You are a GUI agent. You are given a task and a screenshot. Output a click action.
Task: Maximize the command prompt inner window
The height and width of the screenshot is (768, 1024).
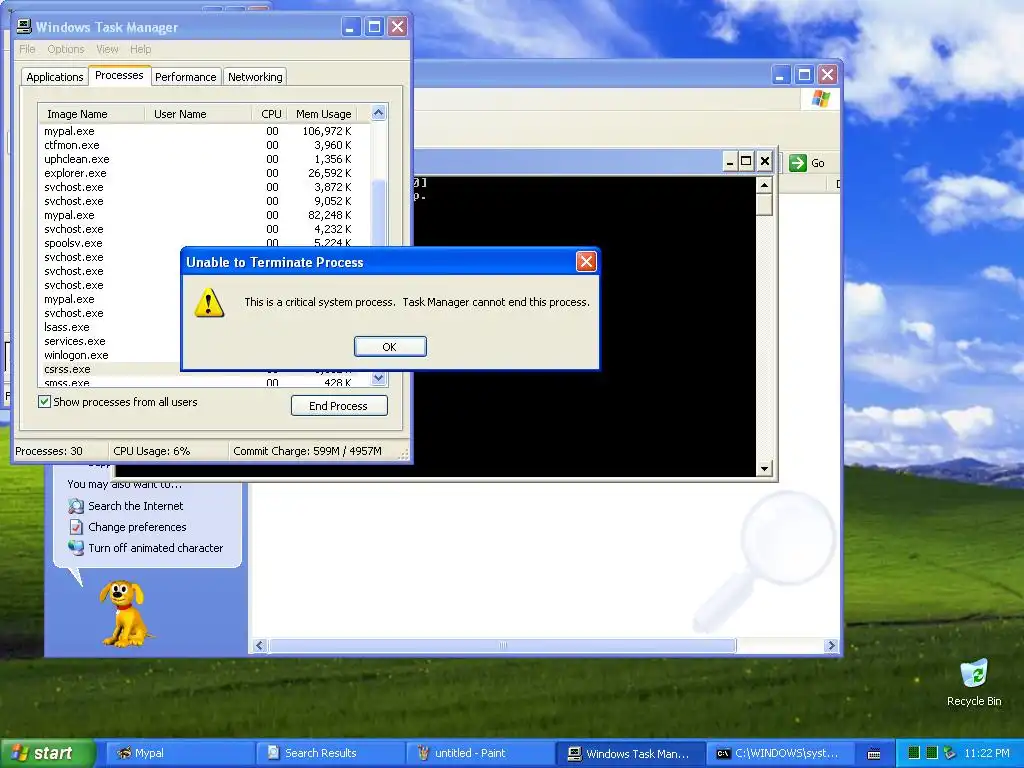click(746, 161)
